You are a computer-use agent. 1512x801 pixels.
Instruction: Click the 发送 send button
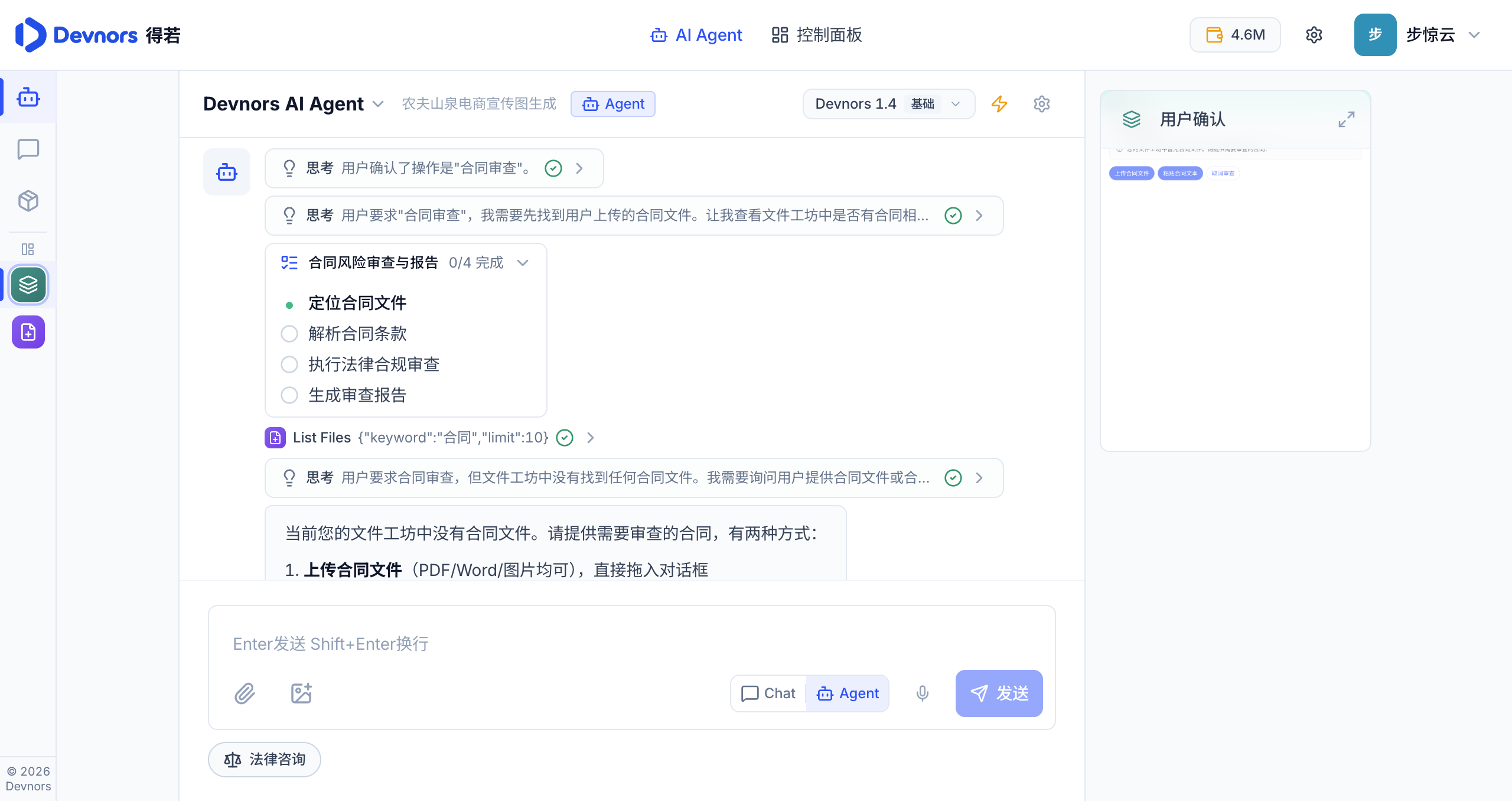(x=999, y=693)
